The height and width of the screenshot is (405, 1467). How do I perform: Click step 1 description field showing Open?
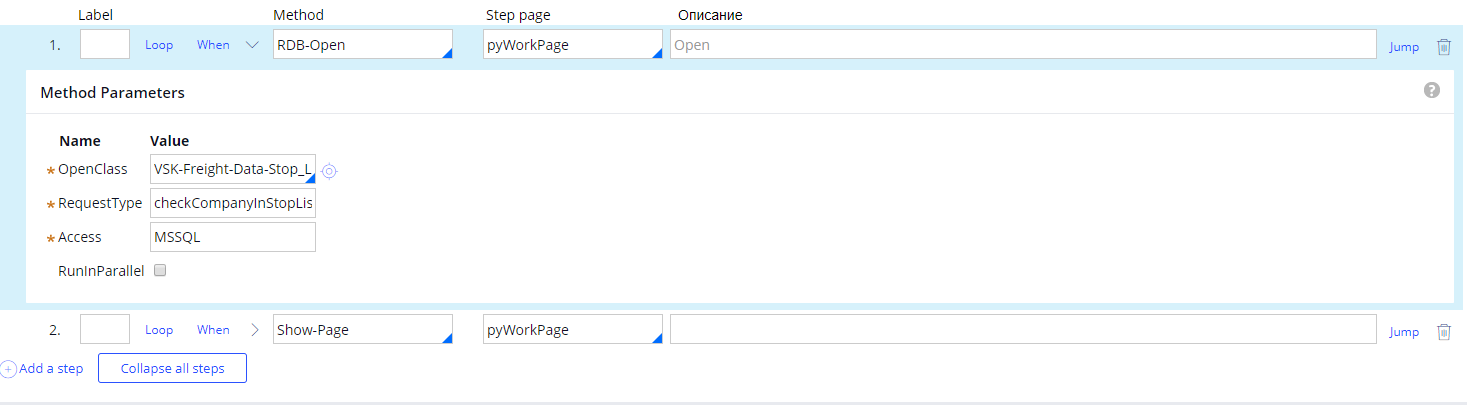click(x=1023, y=45)
